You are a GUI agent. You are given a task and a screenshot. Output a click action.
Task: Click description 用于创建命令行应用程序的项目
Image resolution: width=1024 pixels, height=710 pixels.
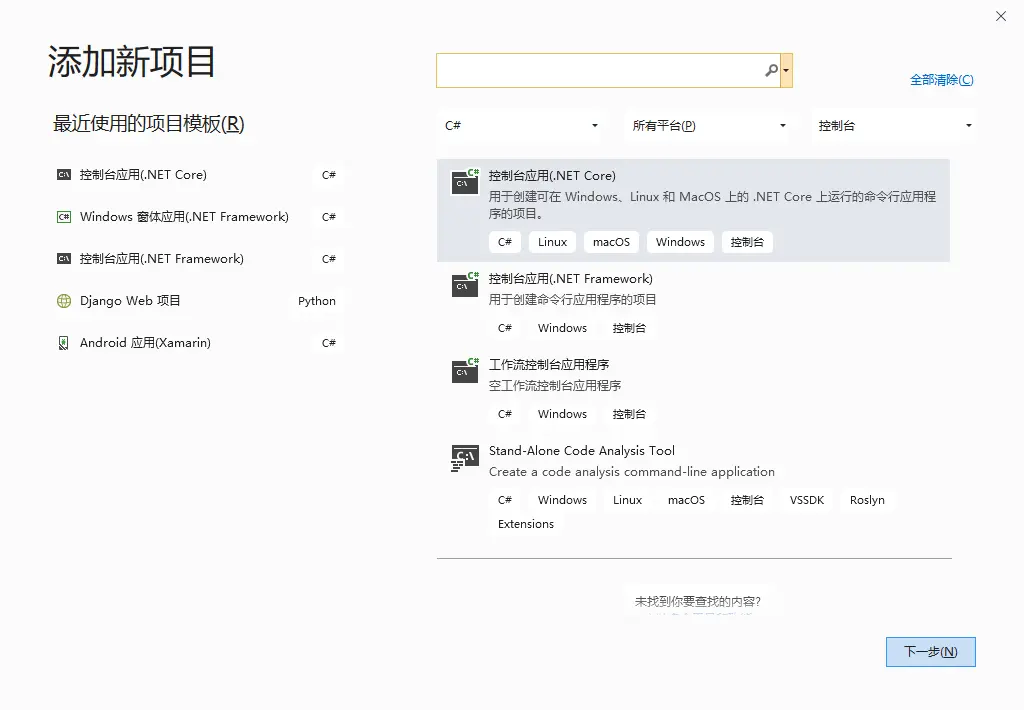point(573,300)
